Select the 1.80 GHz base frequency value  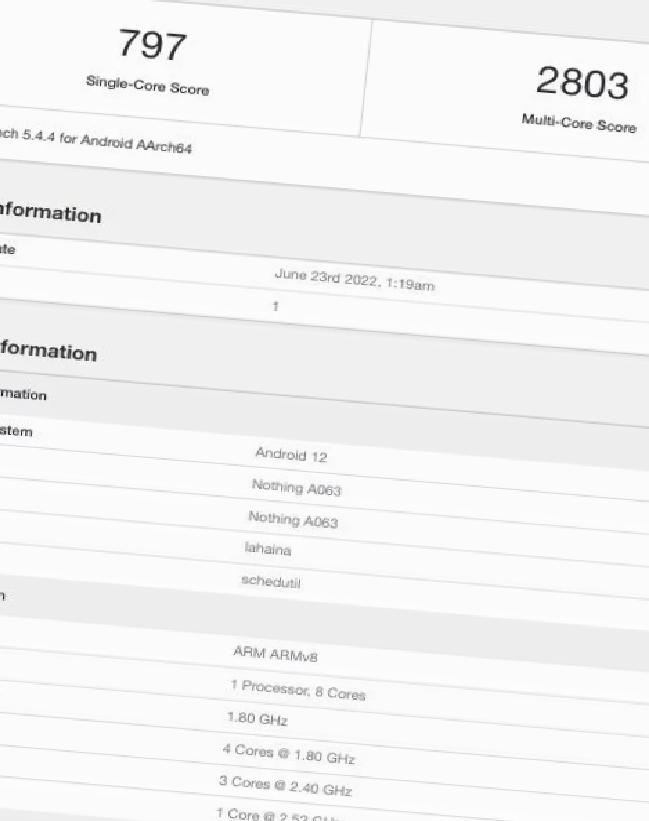258,718
